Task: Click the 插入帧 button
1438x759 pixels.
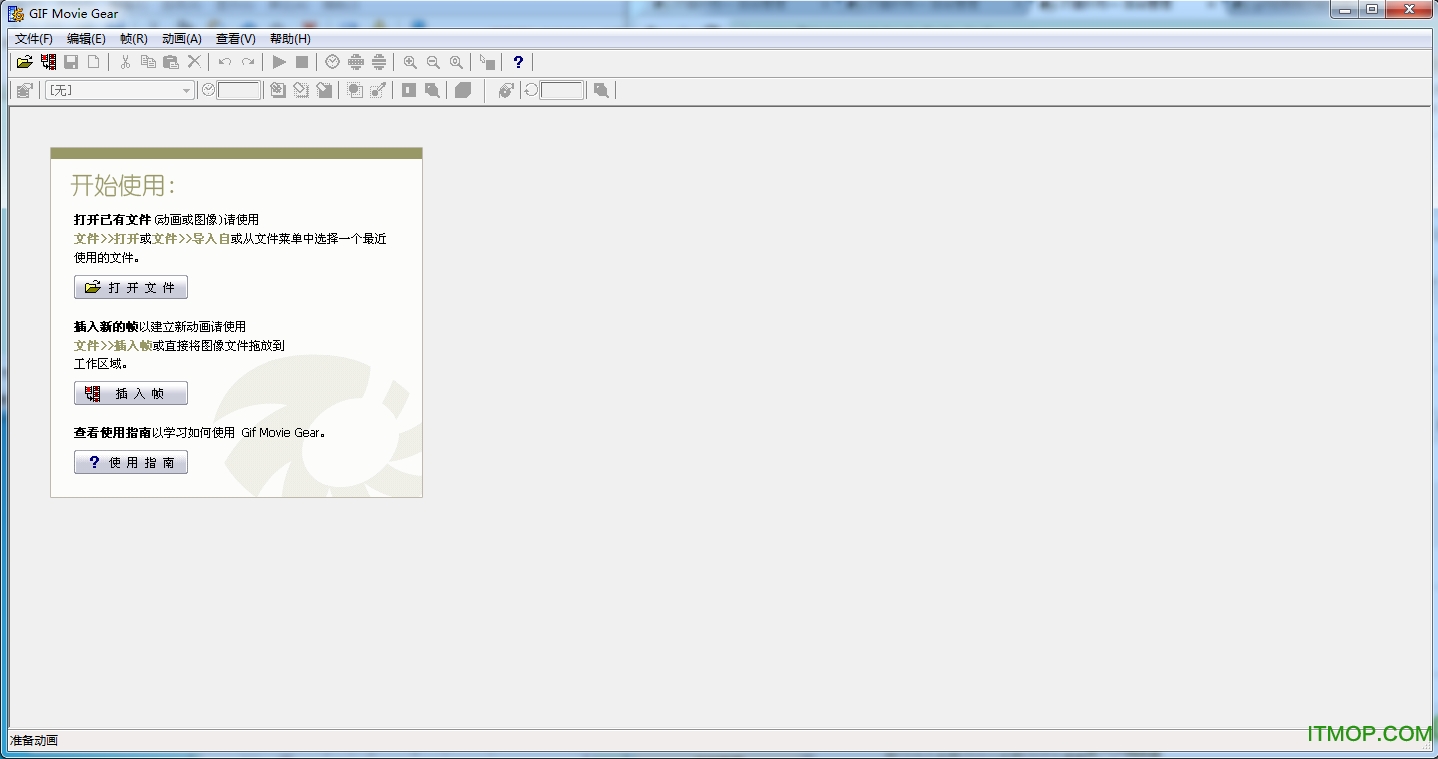Action: (131, 394)
